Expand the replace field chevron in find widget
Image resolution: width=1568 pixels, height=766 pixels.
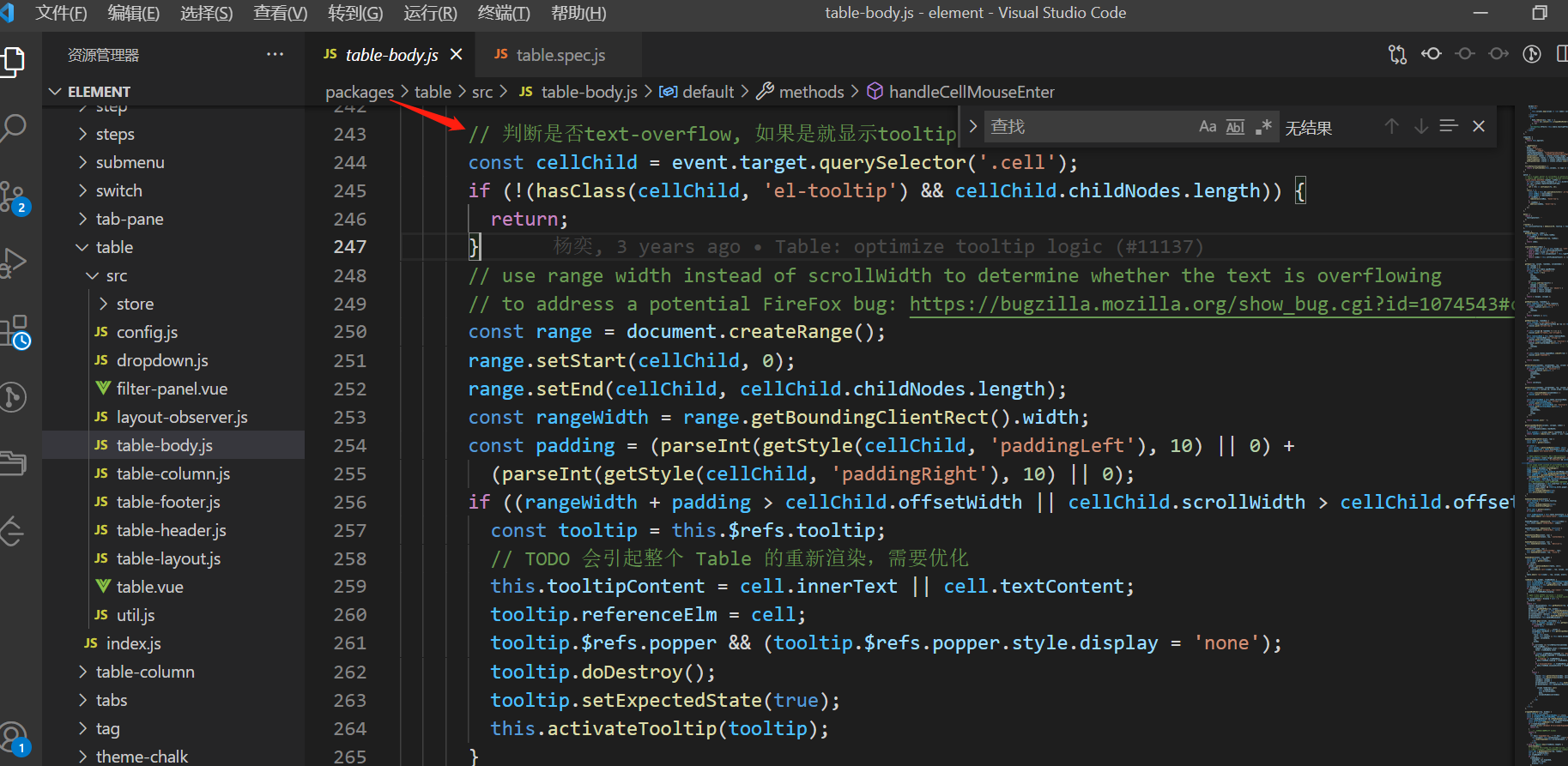tap(972, 126)
